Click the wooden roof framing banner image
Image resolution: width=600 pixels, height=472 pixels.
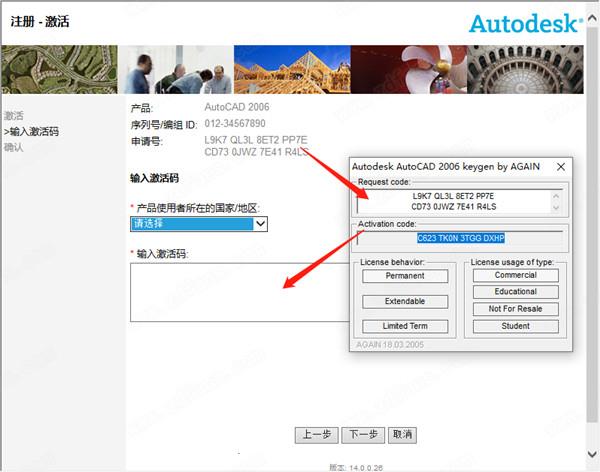pos(292,69)
